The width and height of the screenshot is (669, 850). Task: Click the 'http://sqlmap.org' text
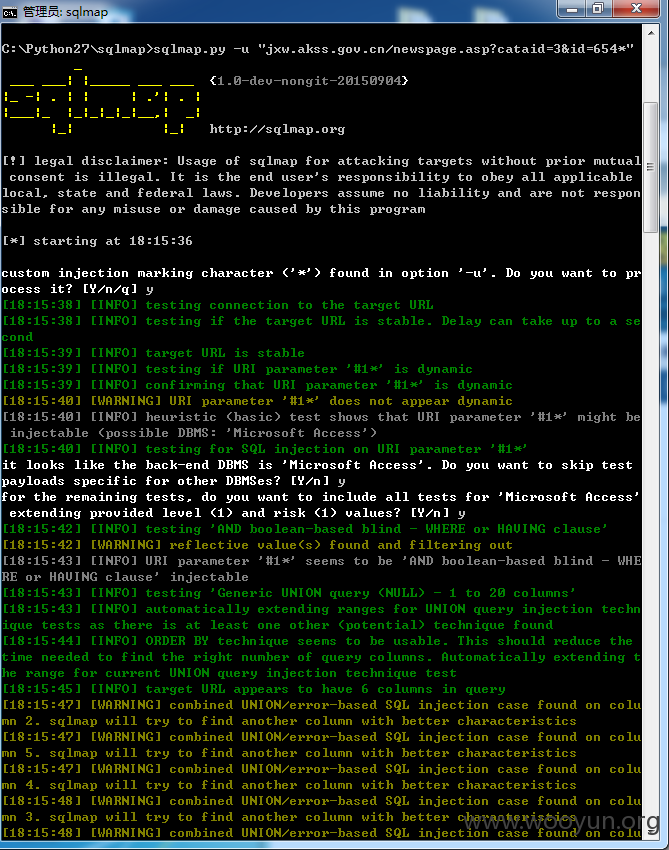277,129
